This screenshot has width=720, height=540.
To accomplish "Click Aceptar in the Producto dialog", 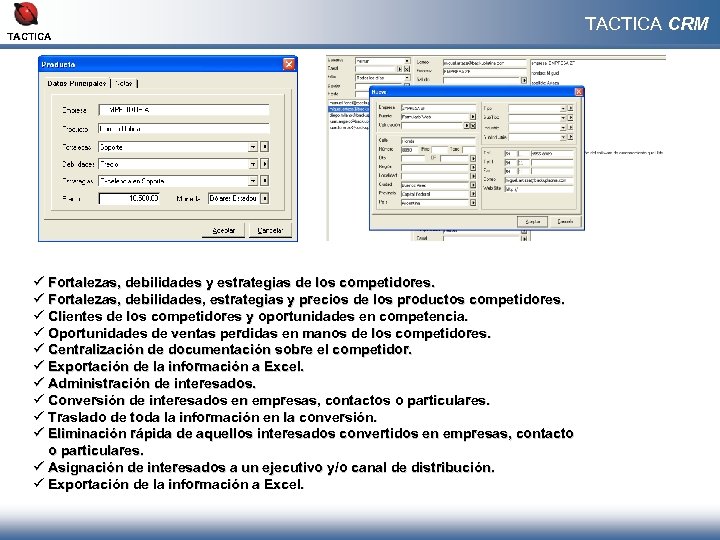I will click(224, 231).
